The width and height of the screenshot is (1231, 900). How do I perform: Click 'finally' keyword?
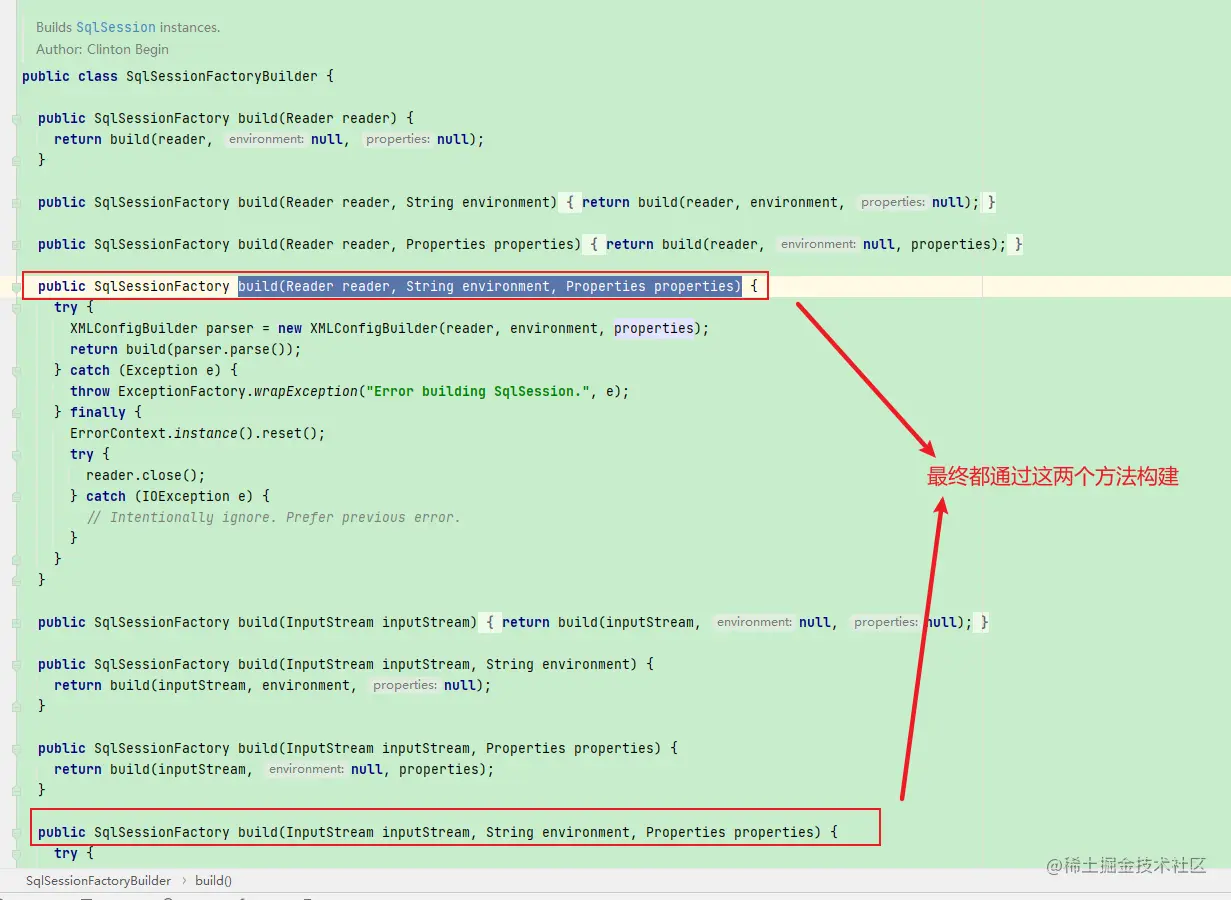(x=98, y=412)
